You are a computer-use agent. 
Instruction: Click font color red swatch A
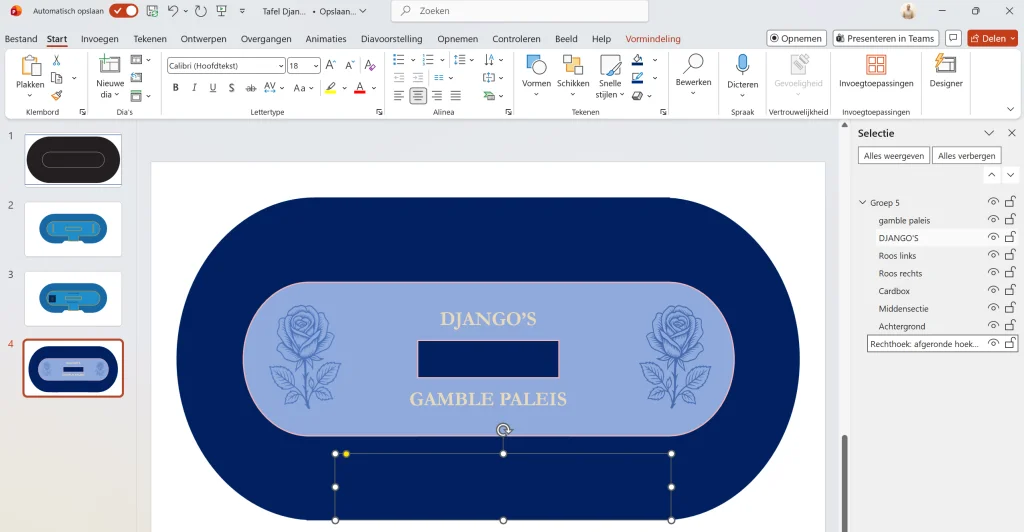pos(360,87)
